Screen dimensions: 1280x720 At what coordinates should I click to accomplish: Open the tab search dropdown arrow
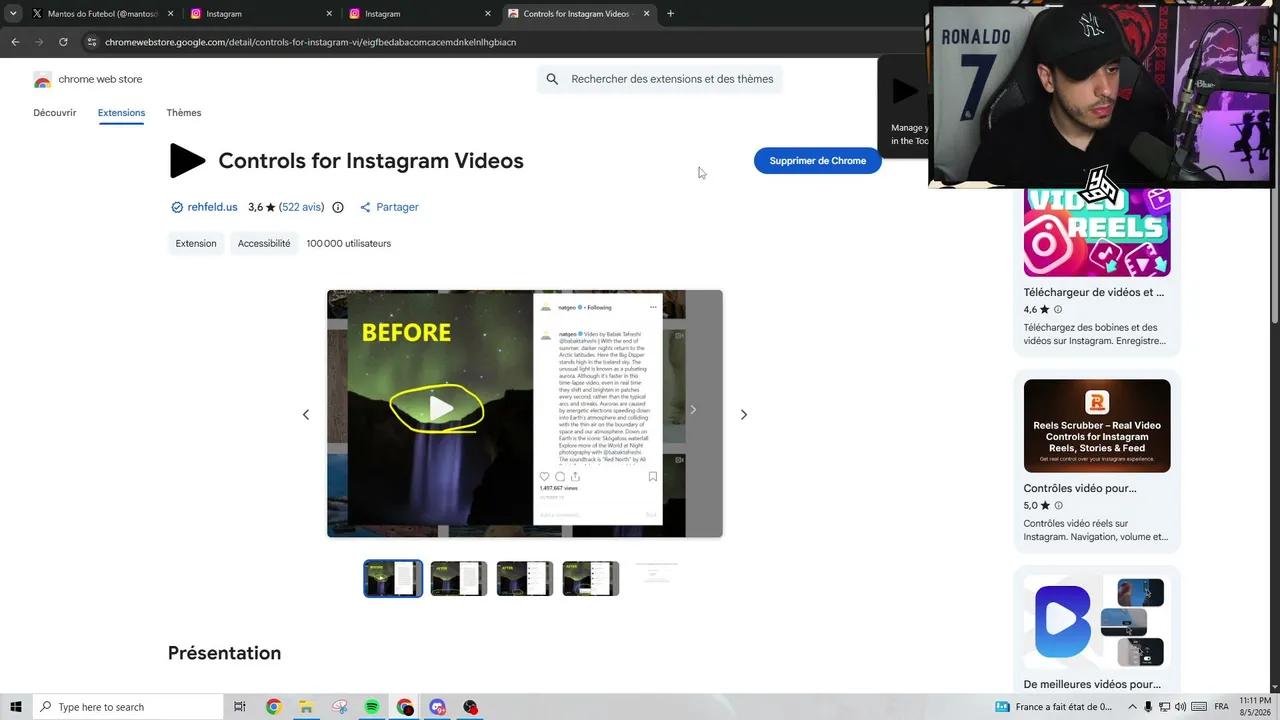[x=13, y=14]
